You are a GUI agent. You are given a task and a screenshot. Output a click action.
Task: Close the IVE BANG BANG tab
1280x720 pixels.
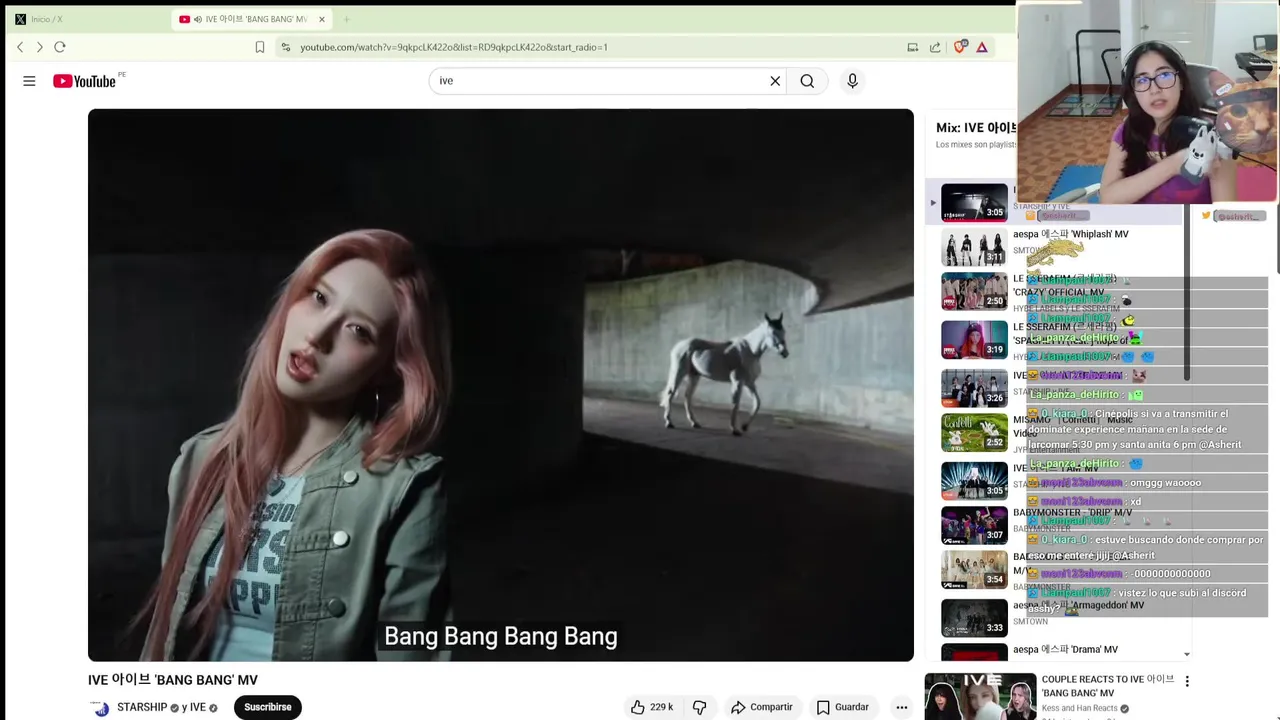[x=322, y=19]
